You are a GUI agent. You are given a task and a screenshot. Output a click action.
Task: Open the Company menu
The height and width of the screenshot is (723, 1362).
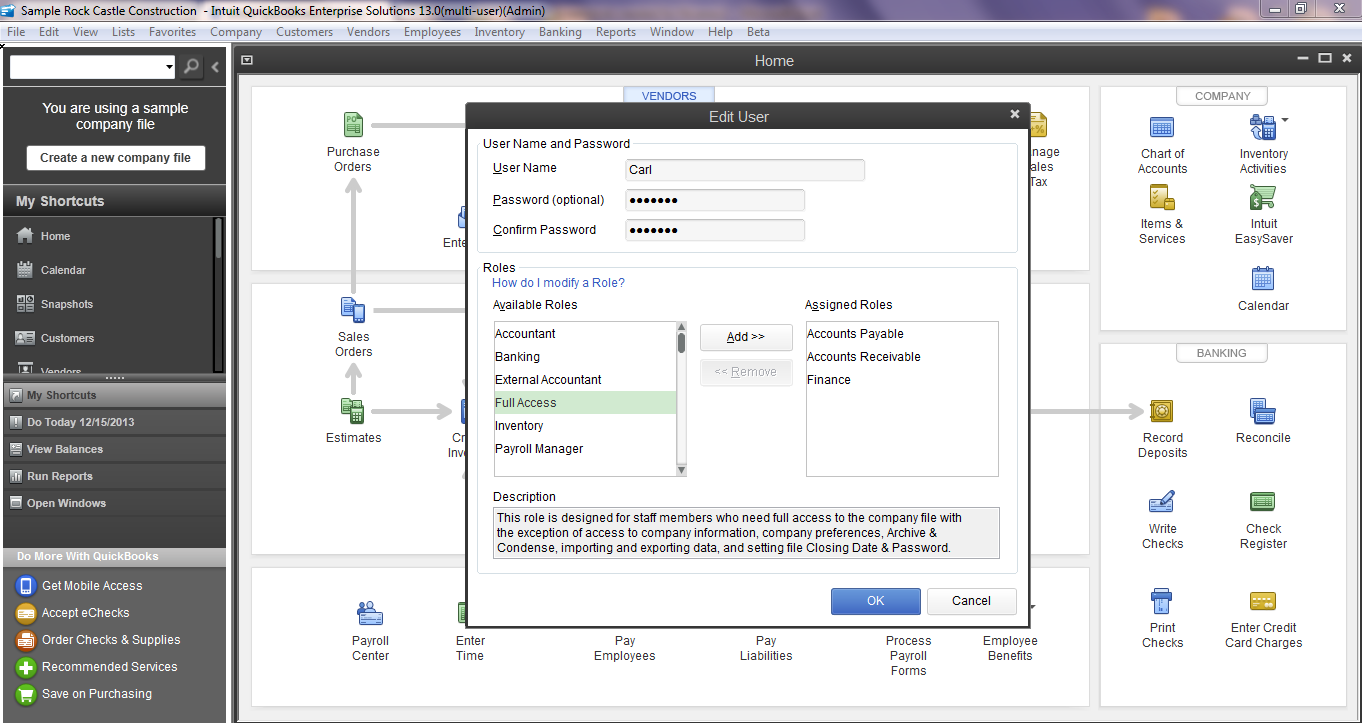(x=236, y=32)
